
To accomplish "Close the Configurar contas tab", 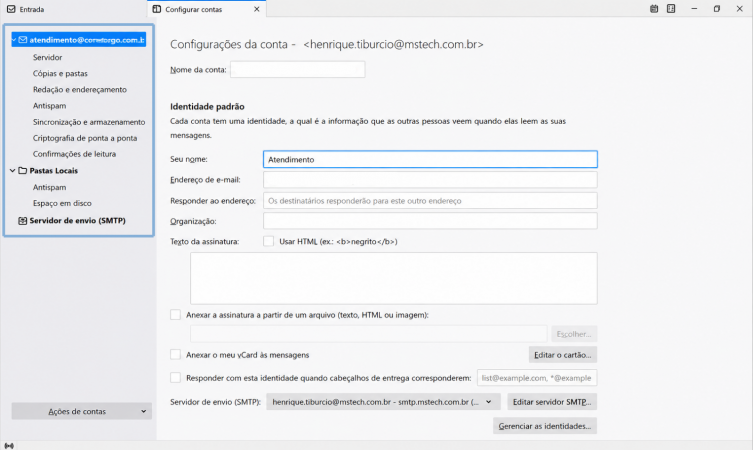I will [256, 9].
